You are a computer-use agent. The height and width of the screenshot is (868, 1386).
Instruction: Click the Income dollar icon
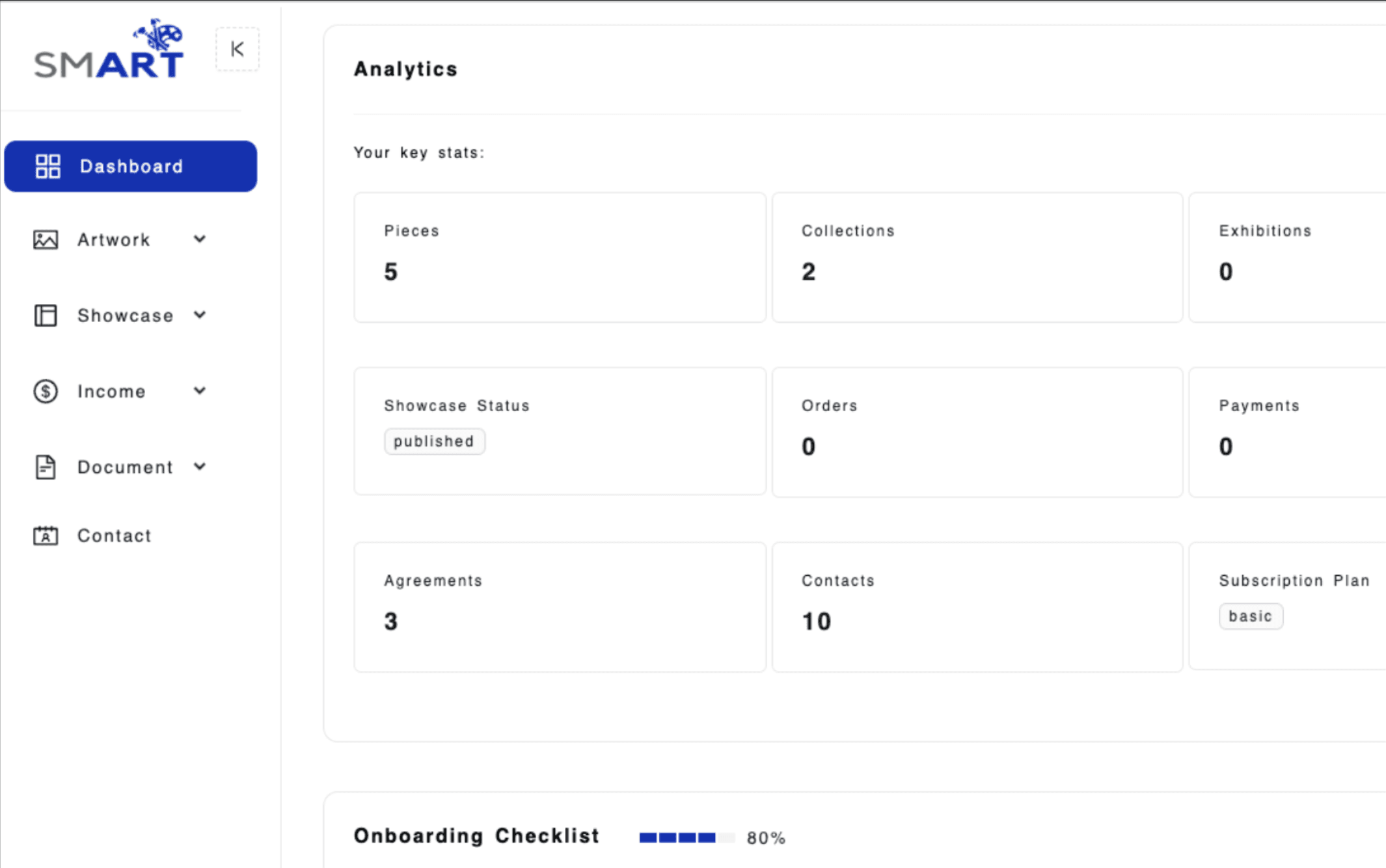[46, 392]
